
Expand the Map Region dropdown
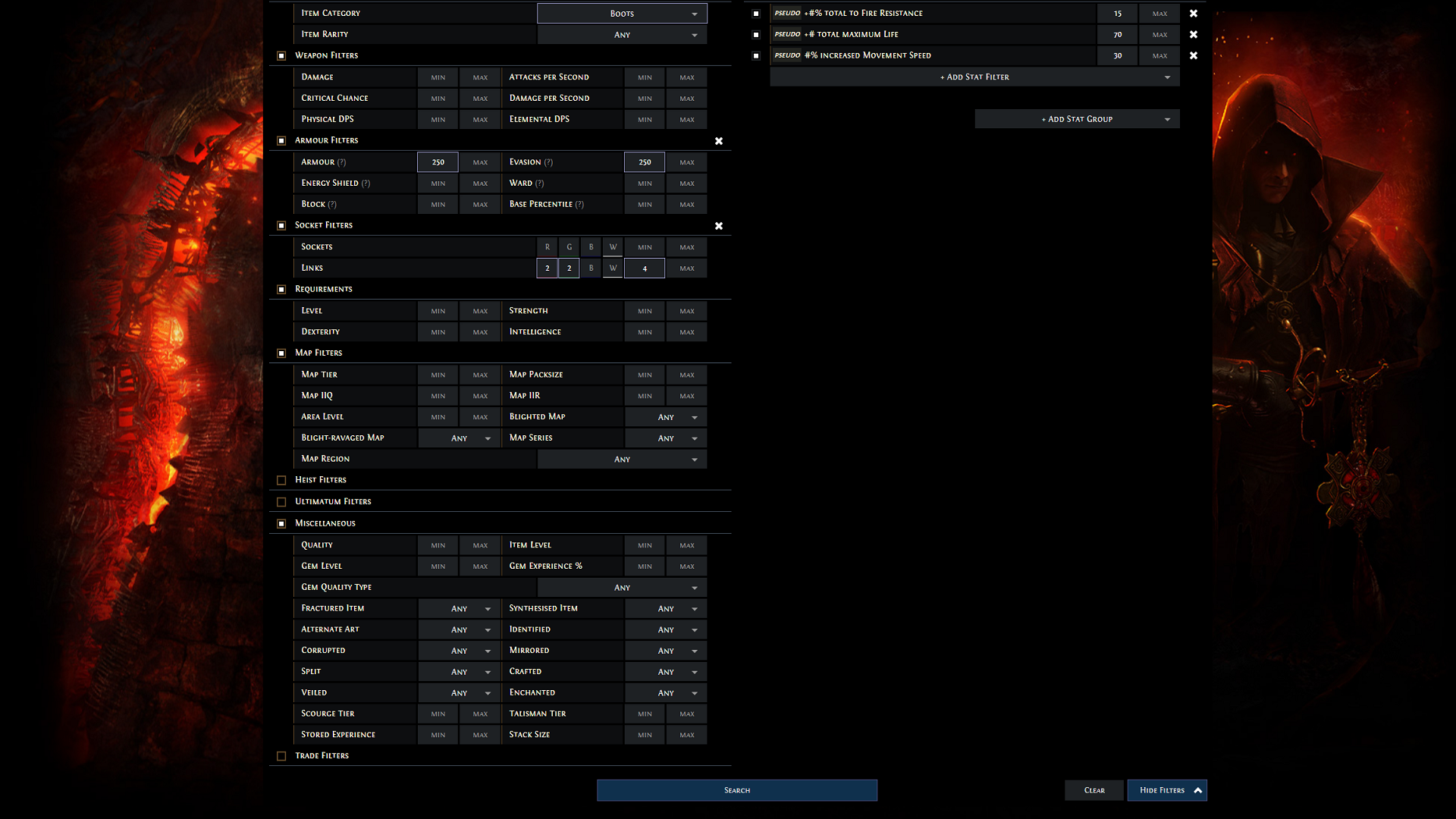pyautogui.click(x=621, y=458)
